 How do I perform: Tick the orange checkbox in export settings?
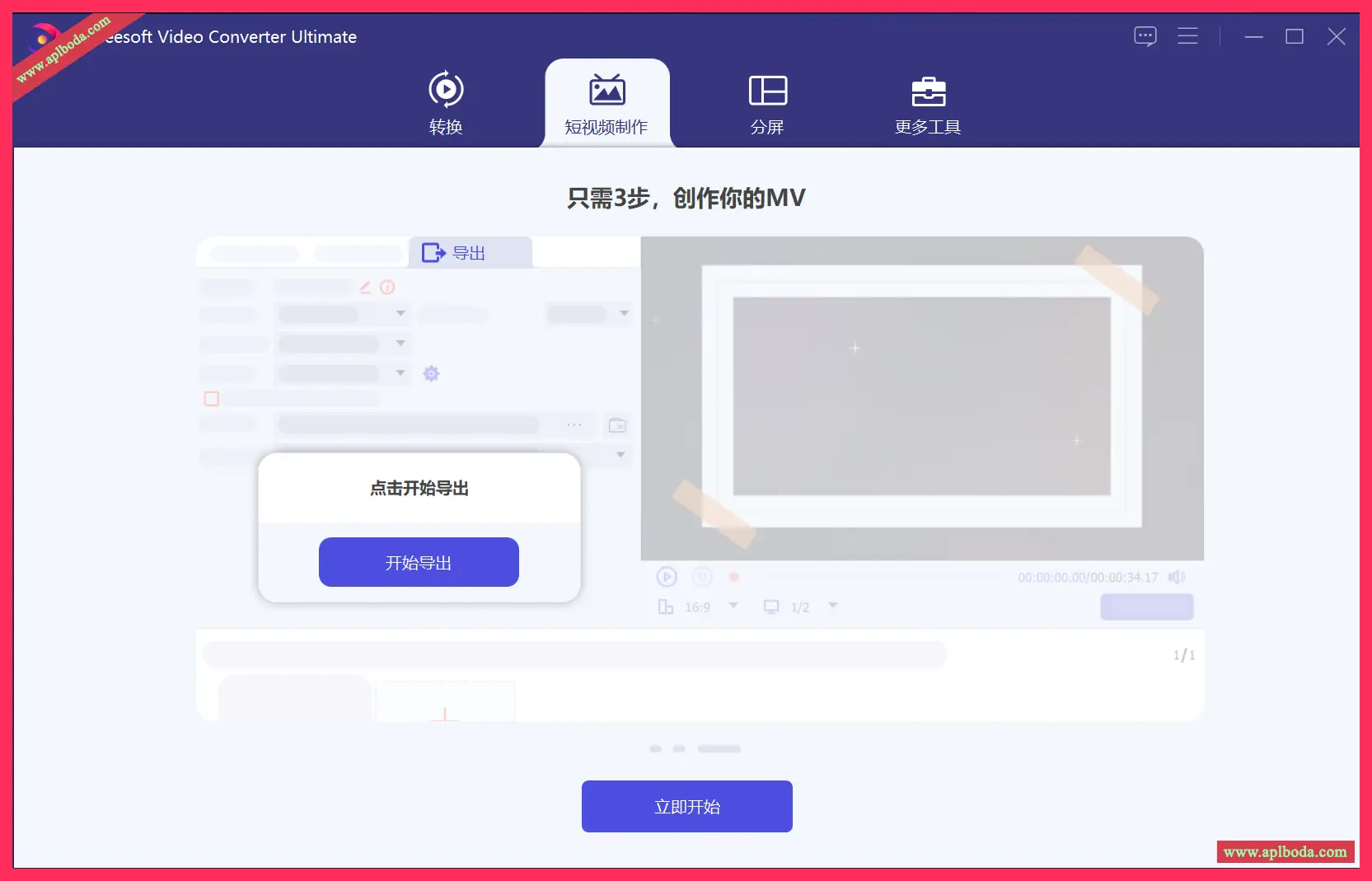tap(212, 399)
